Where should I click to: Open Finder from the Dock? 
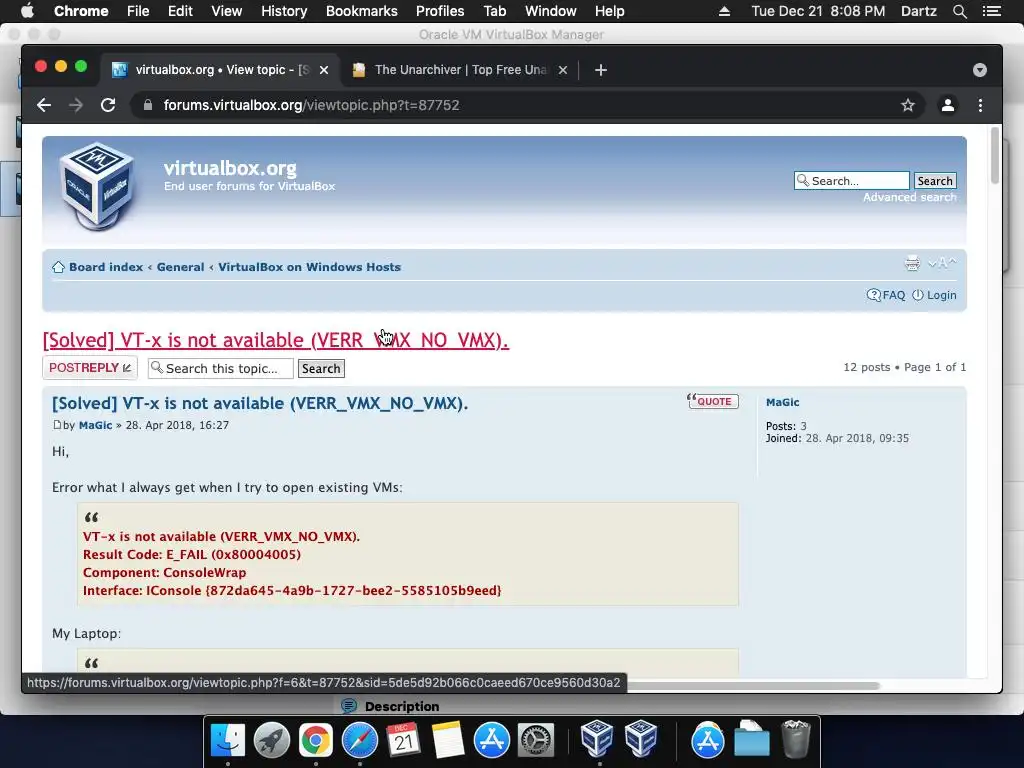pyautogui.click(x=228, y=740)
